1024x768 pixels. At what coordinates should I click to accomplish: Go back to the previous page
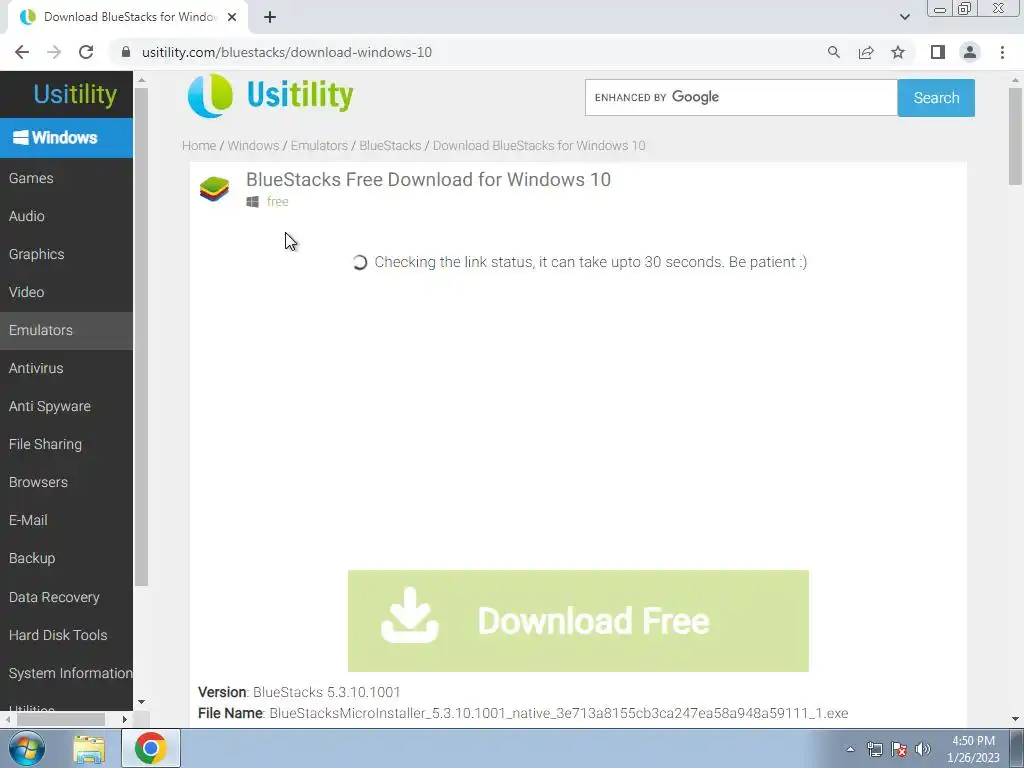[22, 52]
